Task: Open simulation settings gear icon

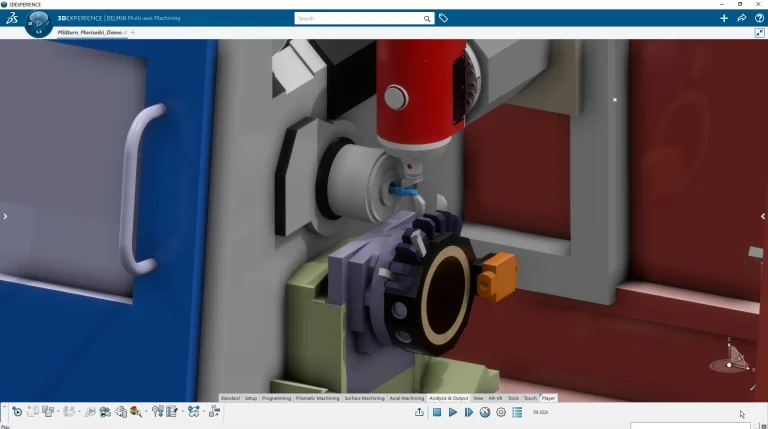Action: click(501, 412)
